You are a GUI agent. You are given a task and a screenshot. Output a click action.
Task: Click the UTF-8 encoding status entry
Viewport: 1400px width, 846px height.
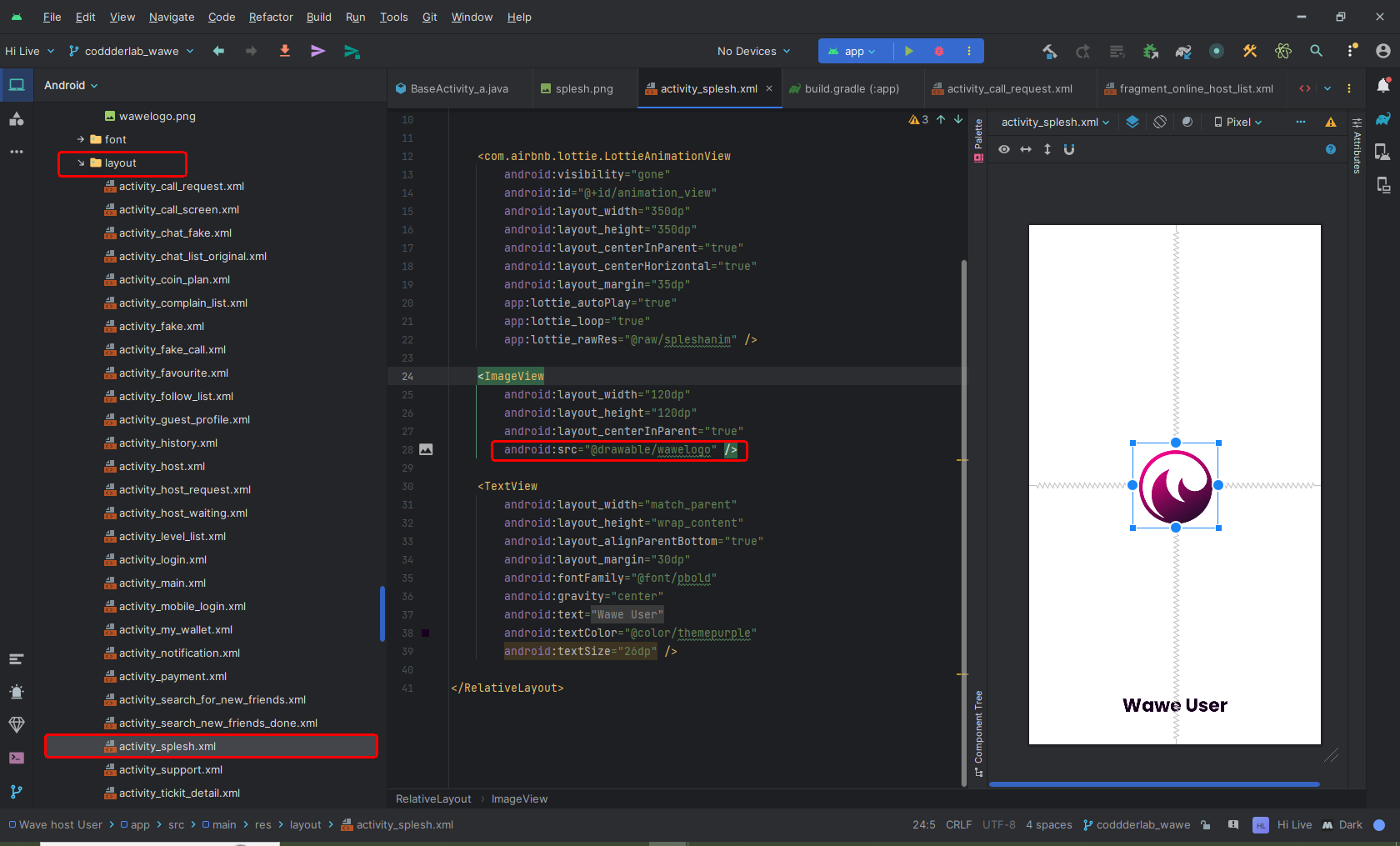click(x=998, y=824)
